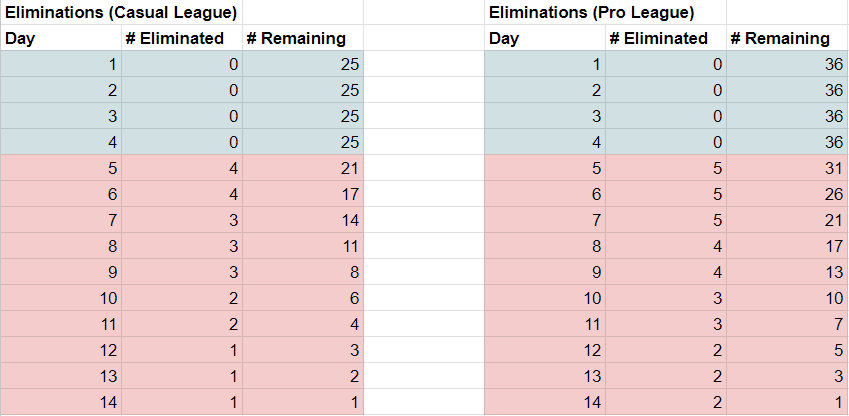Select Pro League Day 10 remaining value 10

(x=787, y=298)
